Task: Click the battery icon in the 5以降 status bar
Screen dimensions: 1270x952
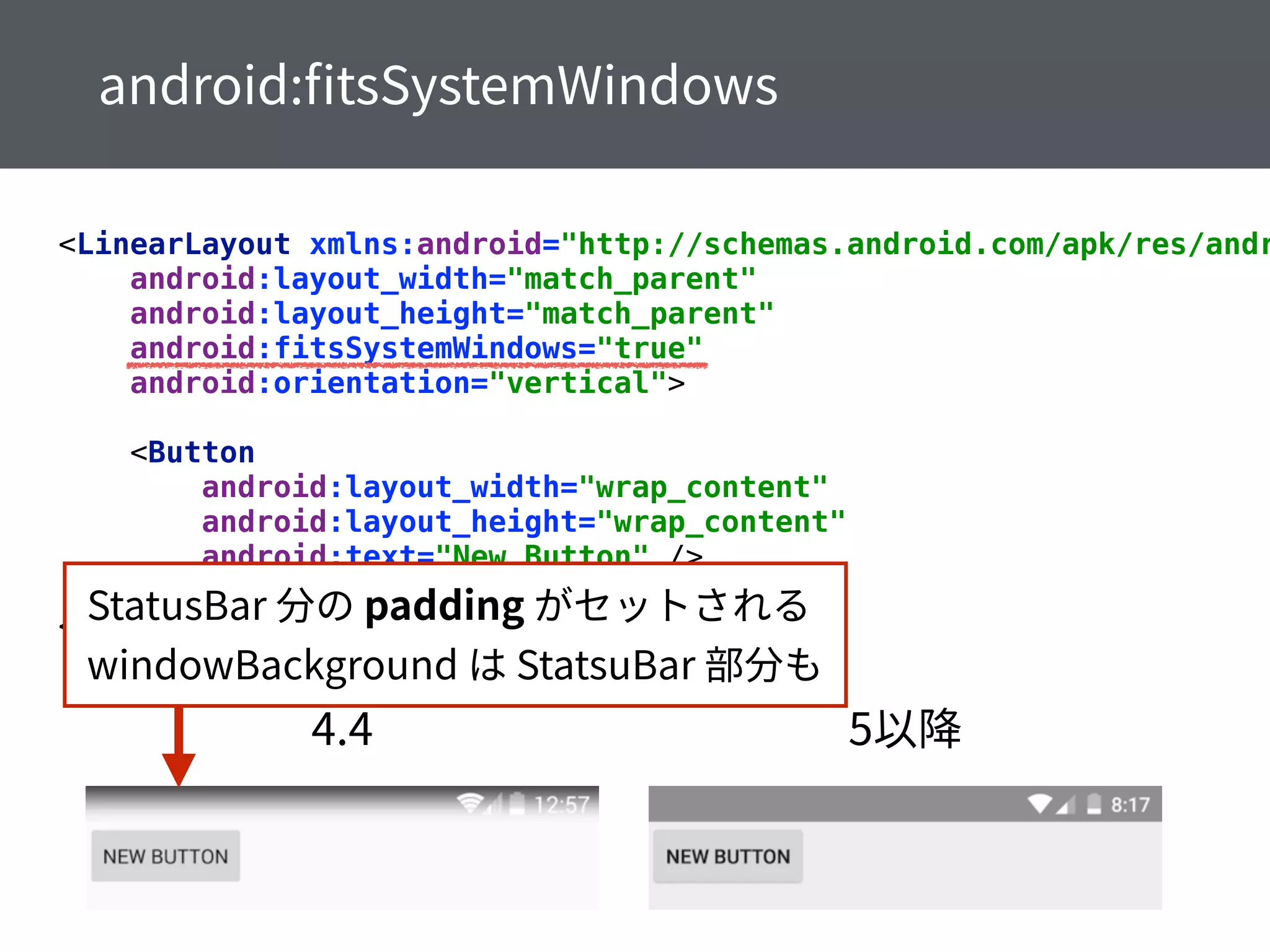Action: 1094,804
